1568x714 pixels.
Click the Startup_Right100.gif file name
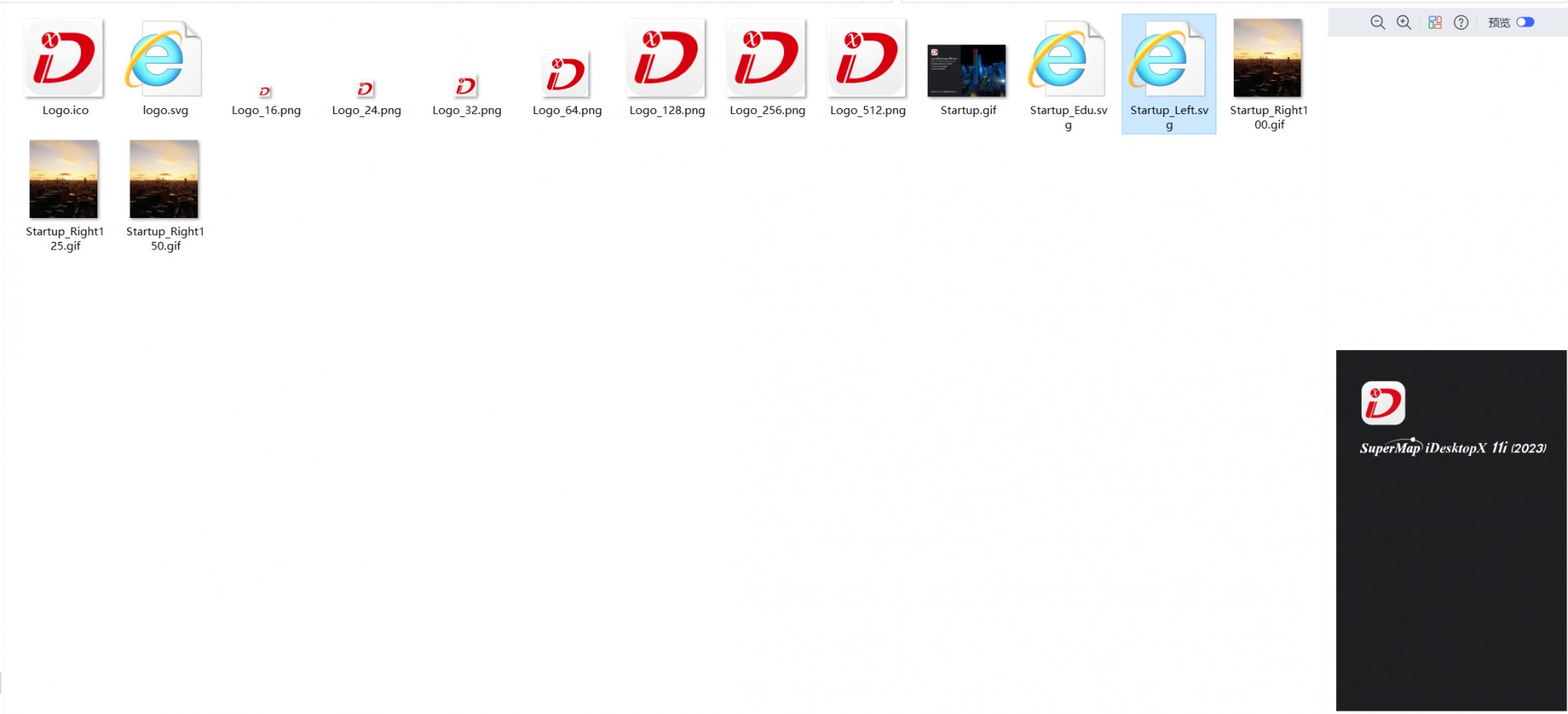(x=1269, y=117)
